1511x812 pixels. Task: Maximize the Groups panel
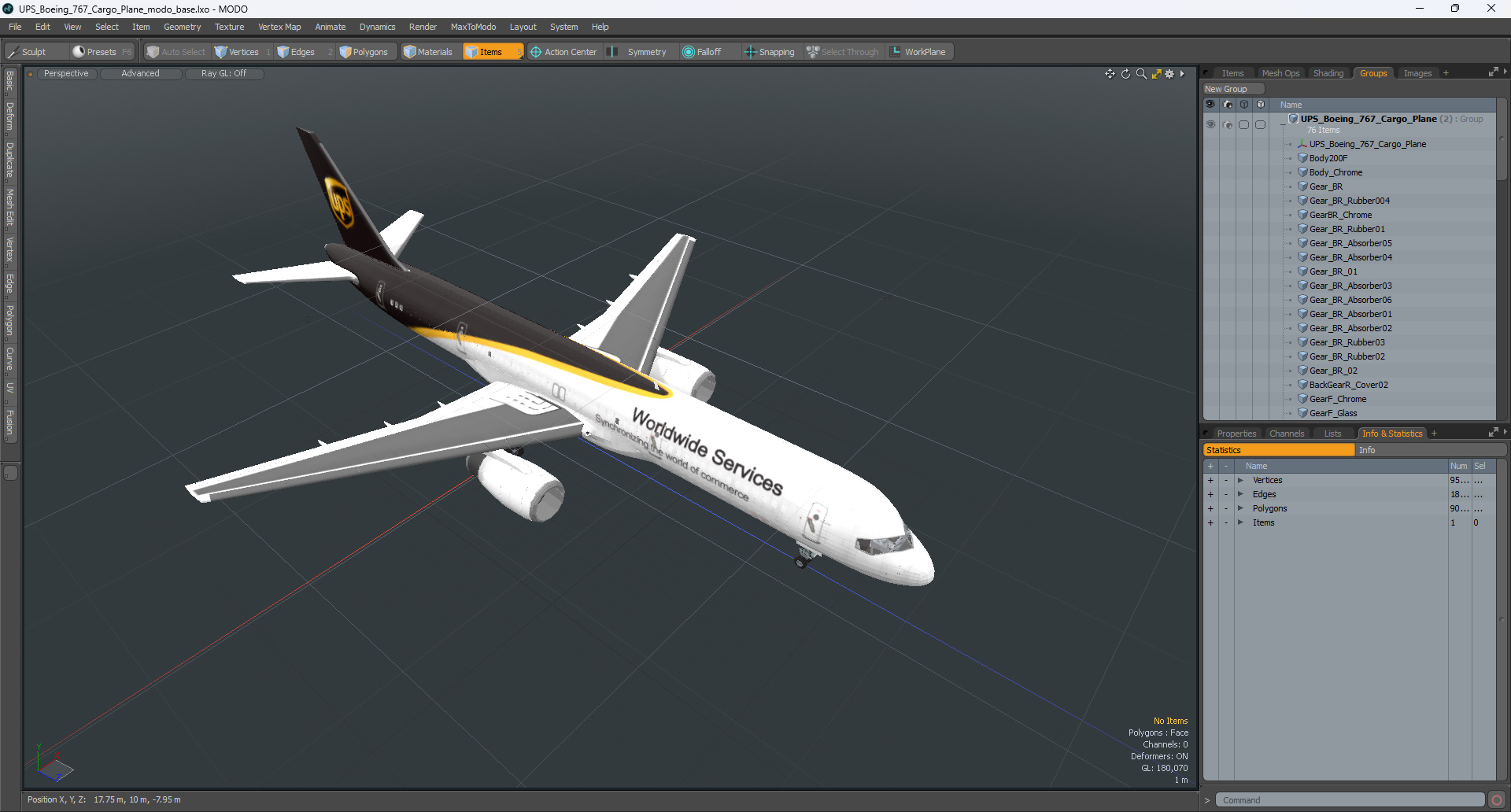click(1493, 72)
